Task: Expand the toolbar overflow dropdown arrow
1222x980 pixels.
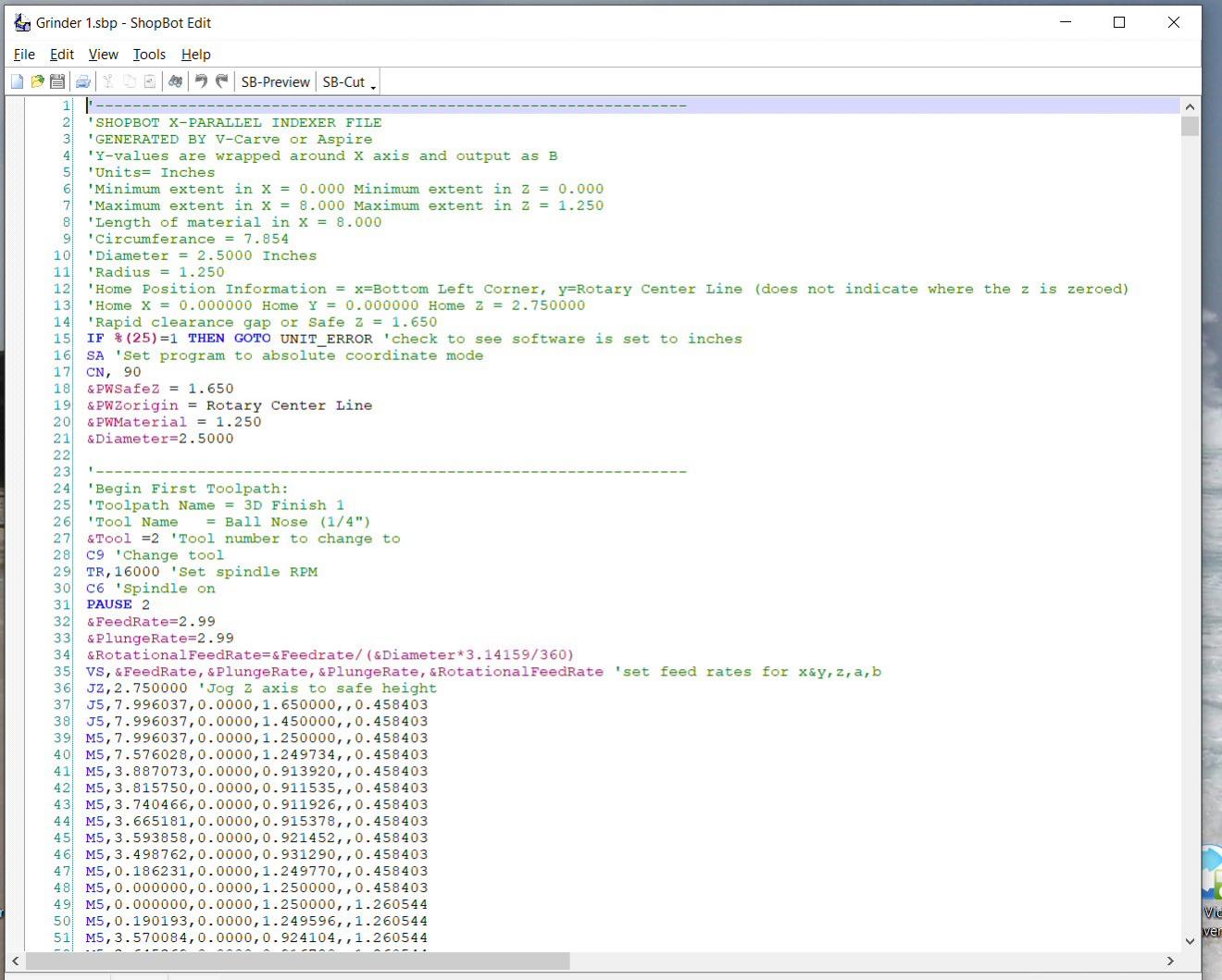Action: click(x=373, y=86)
